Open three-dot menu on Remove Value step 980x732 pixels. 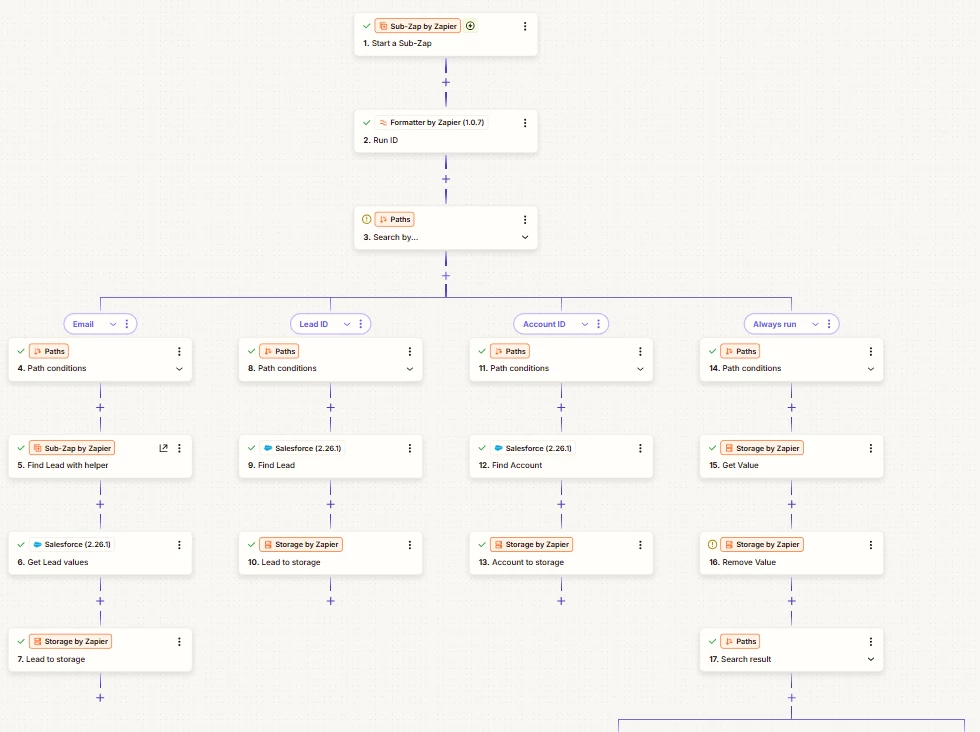871,545
